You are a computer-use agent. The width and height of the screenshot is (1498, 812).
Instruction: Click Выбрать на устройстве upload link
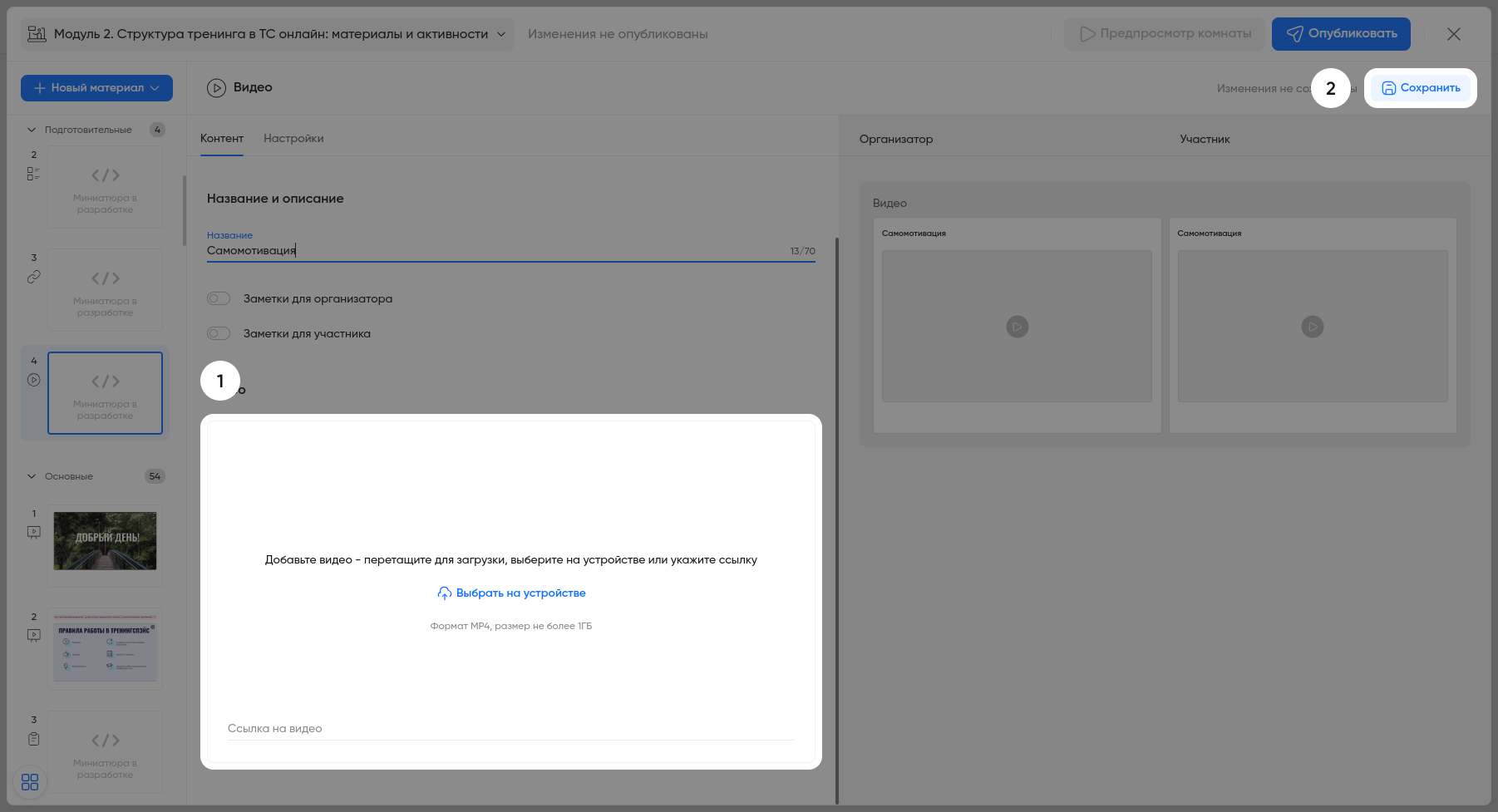pos(511,593)
